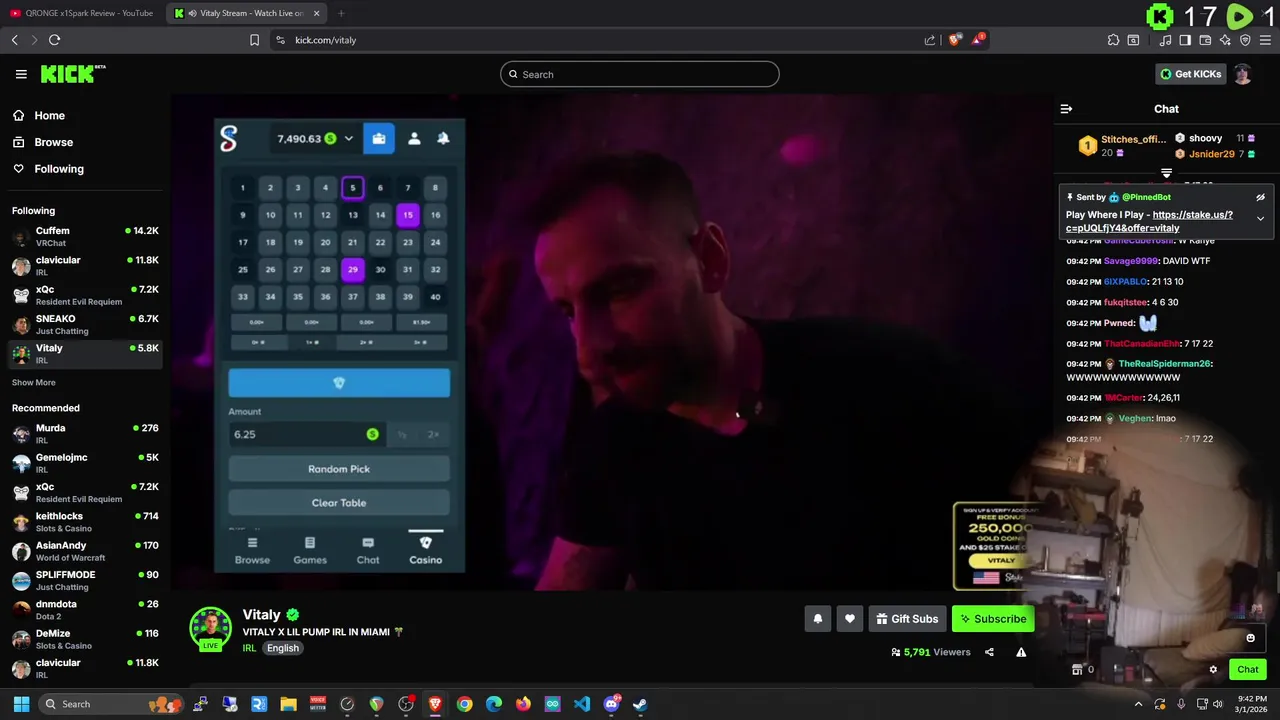Open a new browser tab
The width and height of the screenshot is (1280, 720).
point(340,13)
